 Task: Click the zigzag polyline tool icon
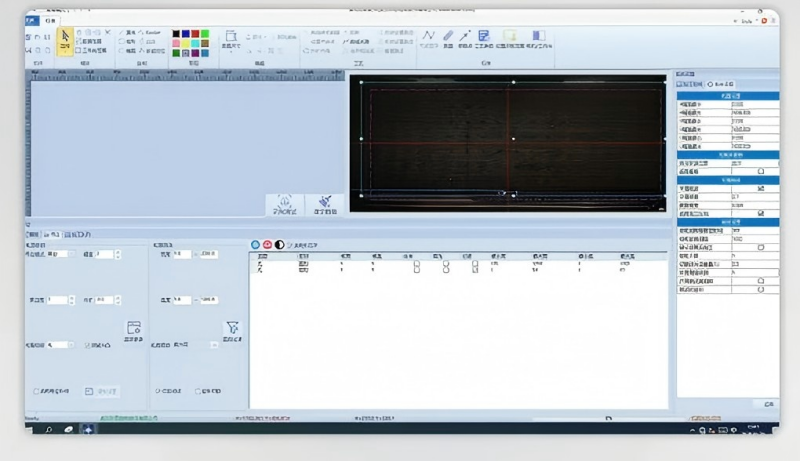click(x=428, y=37)
